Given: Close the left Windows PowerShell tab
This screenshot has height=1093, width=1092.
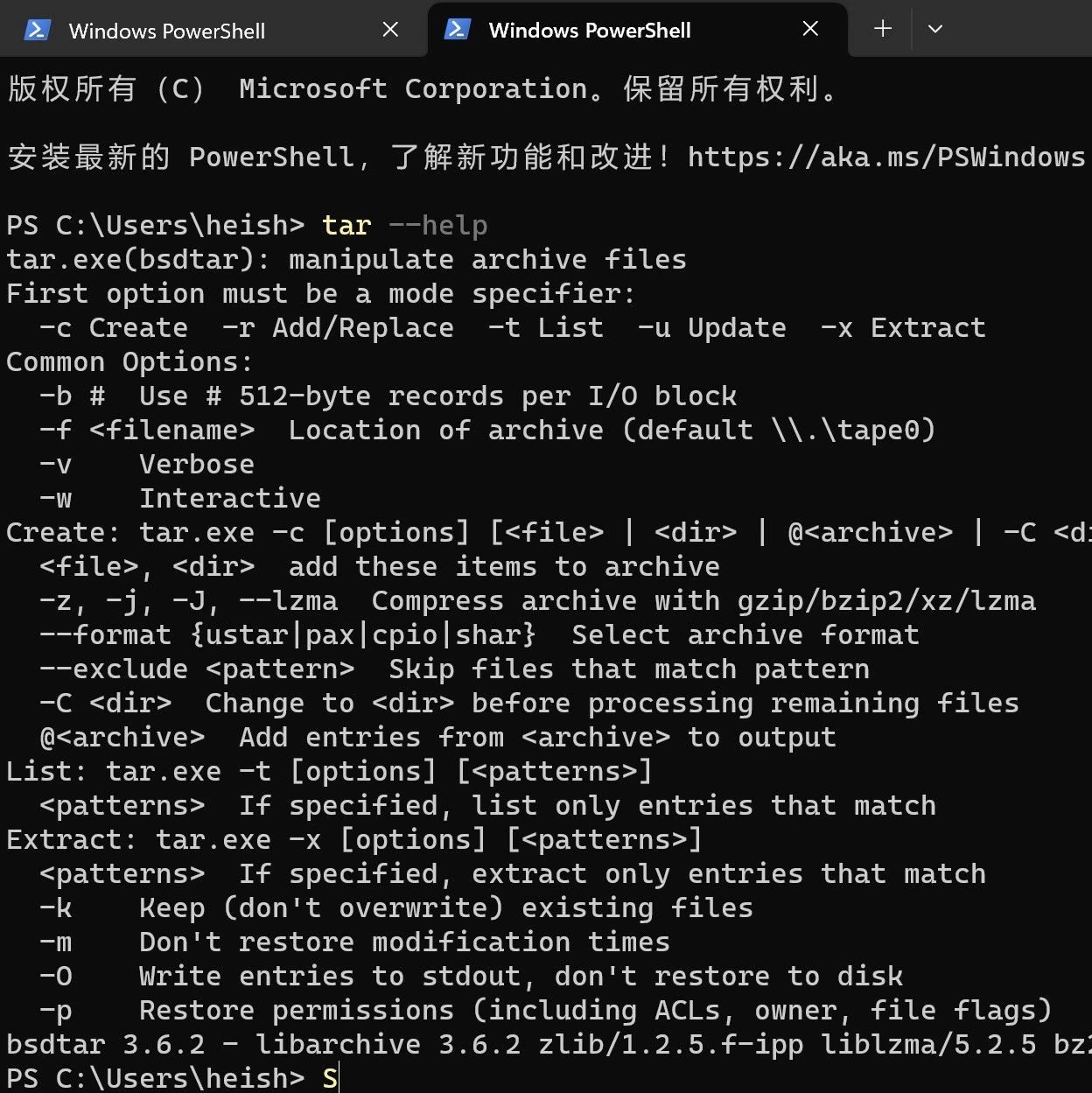Looking at the screenshot, I should pyautogui.click(x=390, y=29).
